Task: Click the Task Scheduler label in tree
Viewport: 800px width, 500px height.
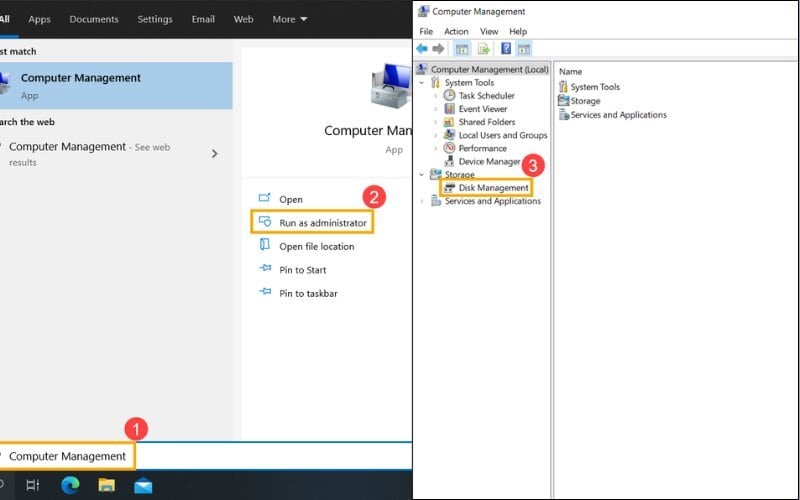Action: (x=486, y=95)
